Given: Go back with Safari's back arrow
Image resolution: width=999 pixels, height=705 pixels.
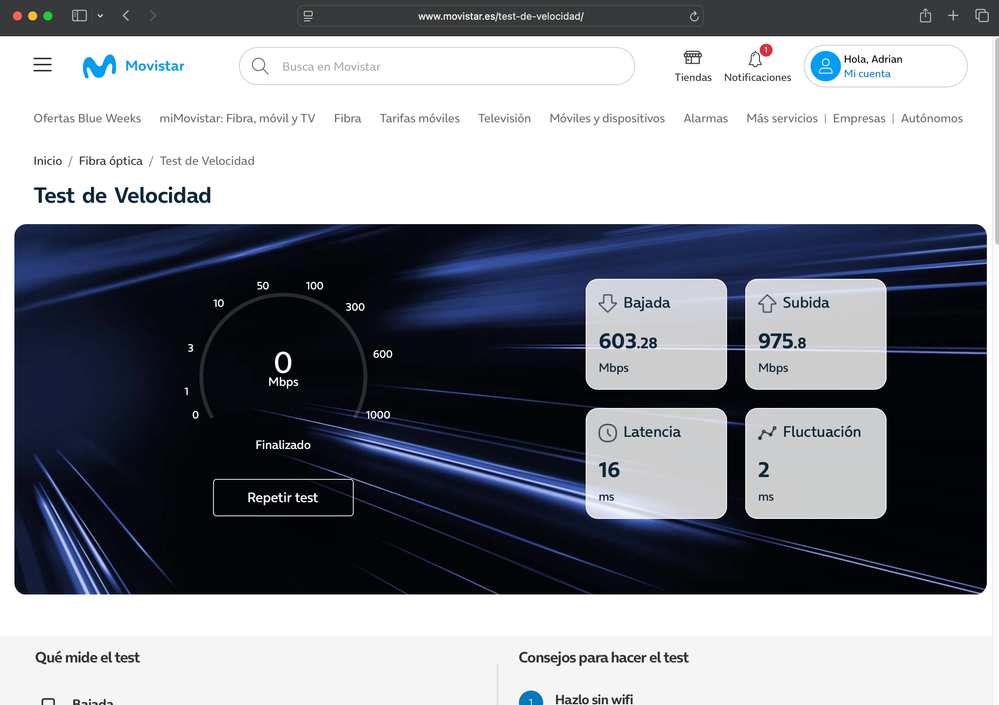Looking at the screenshot, I should coord(126,16).
